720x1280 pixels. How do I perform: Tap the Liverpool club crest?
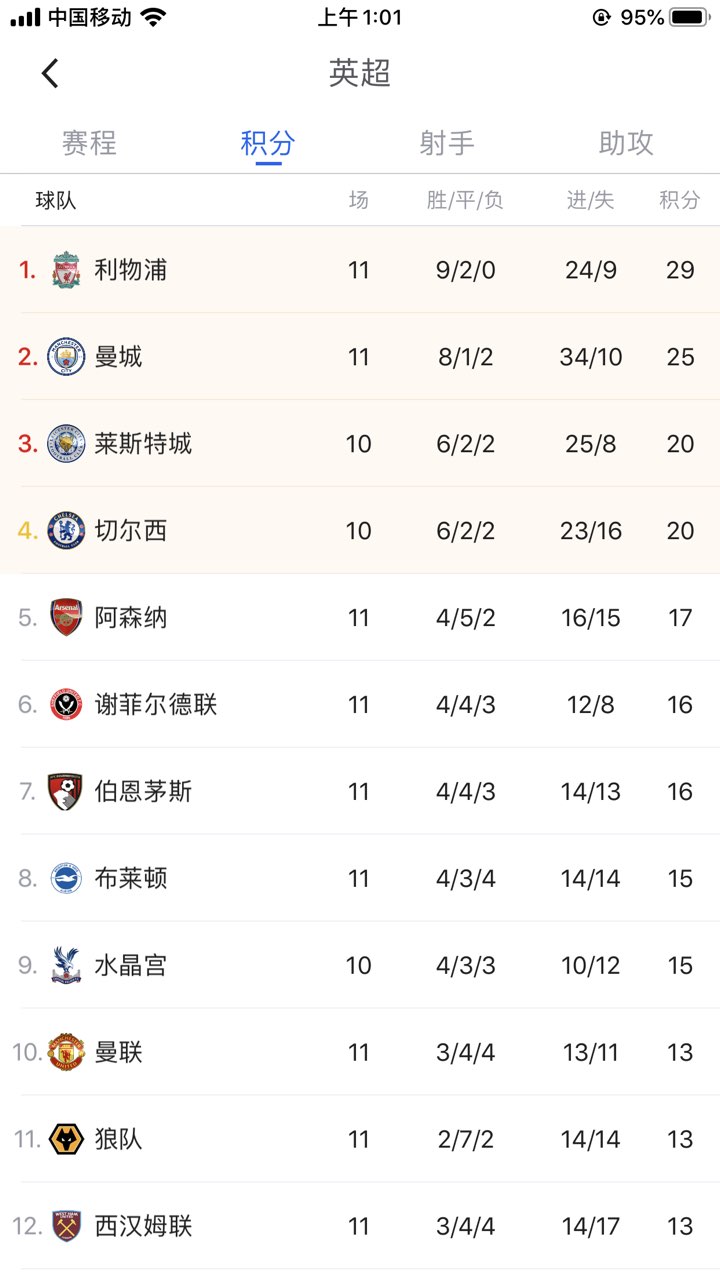pyautogui.click(x=66, y=270)
